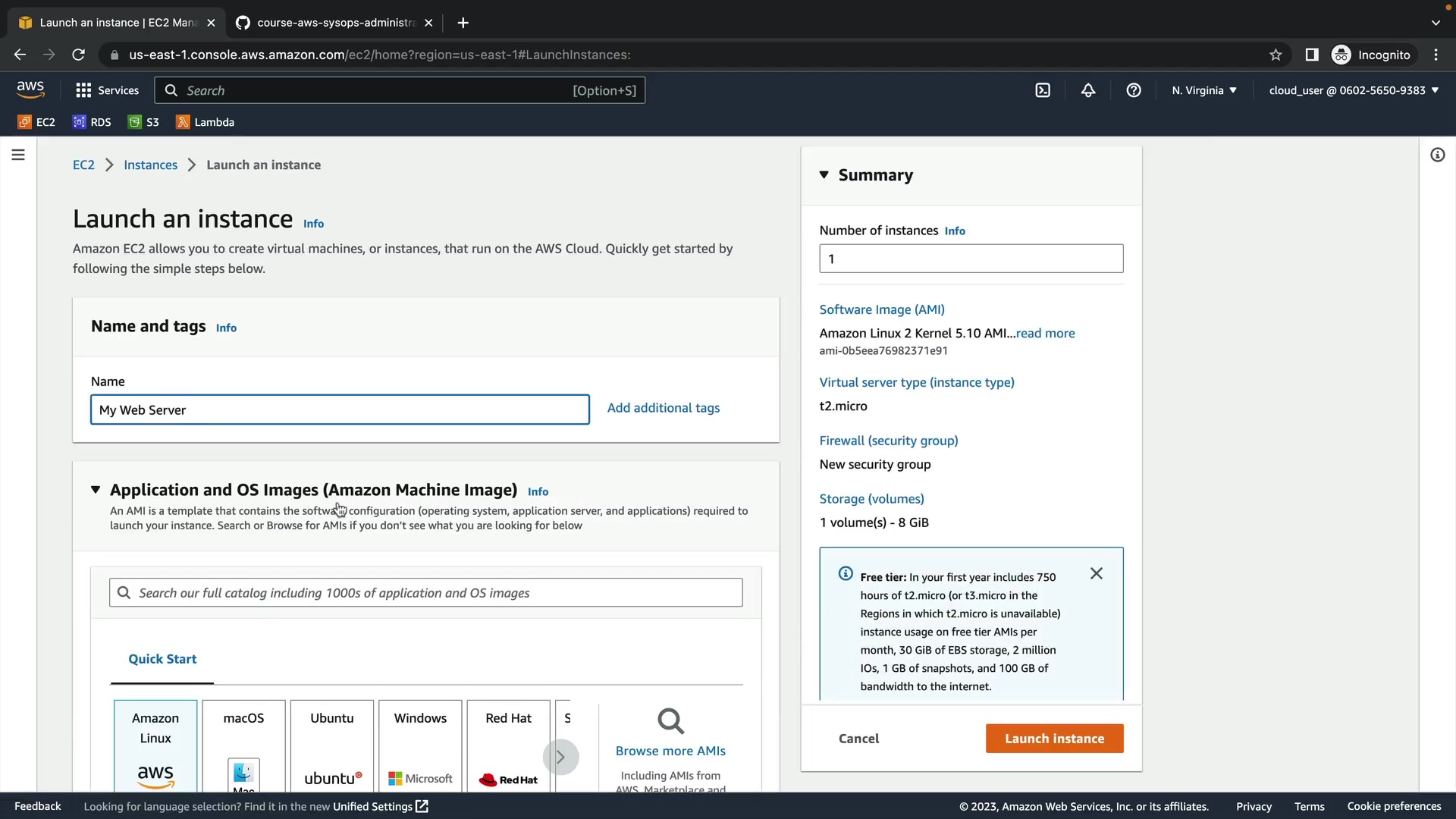Select the Windows AMI tile
This screenshot has height=819, width=1456.
pos(420,745)
